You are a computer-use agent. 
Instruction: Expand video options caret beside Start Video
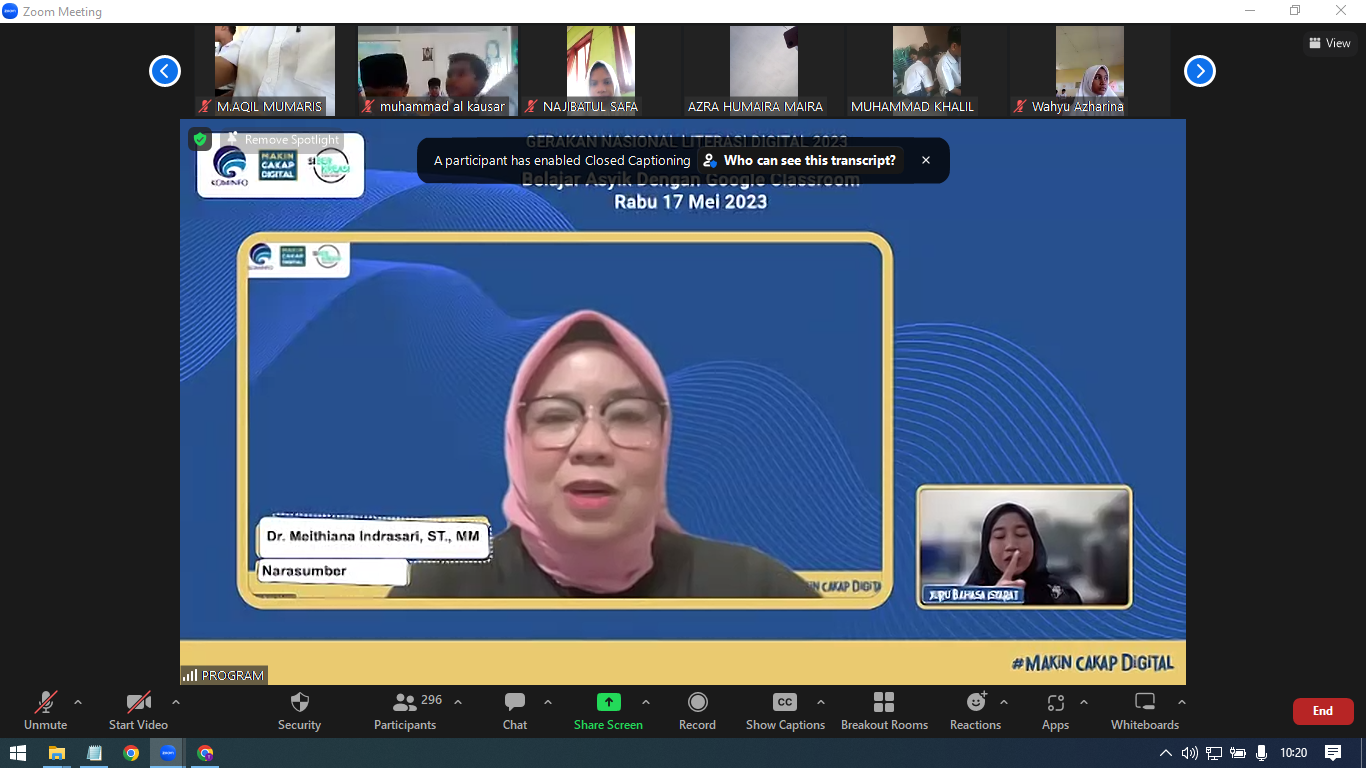click(176, 702)
